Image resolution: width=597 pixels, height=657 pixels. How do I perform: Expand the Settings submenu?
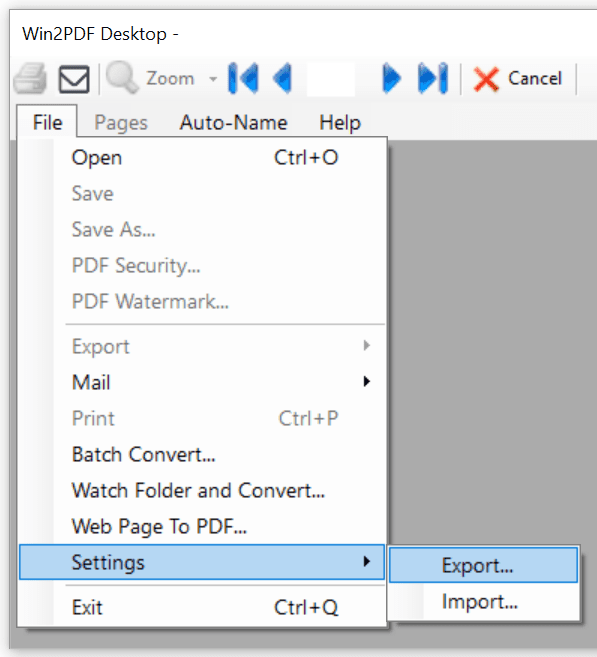(202, 562)
